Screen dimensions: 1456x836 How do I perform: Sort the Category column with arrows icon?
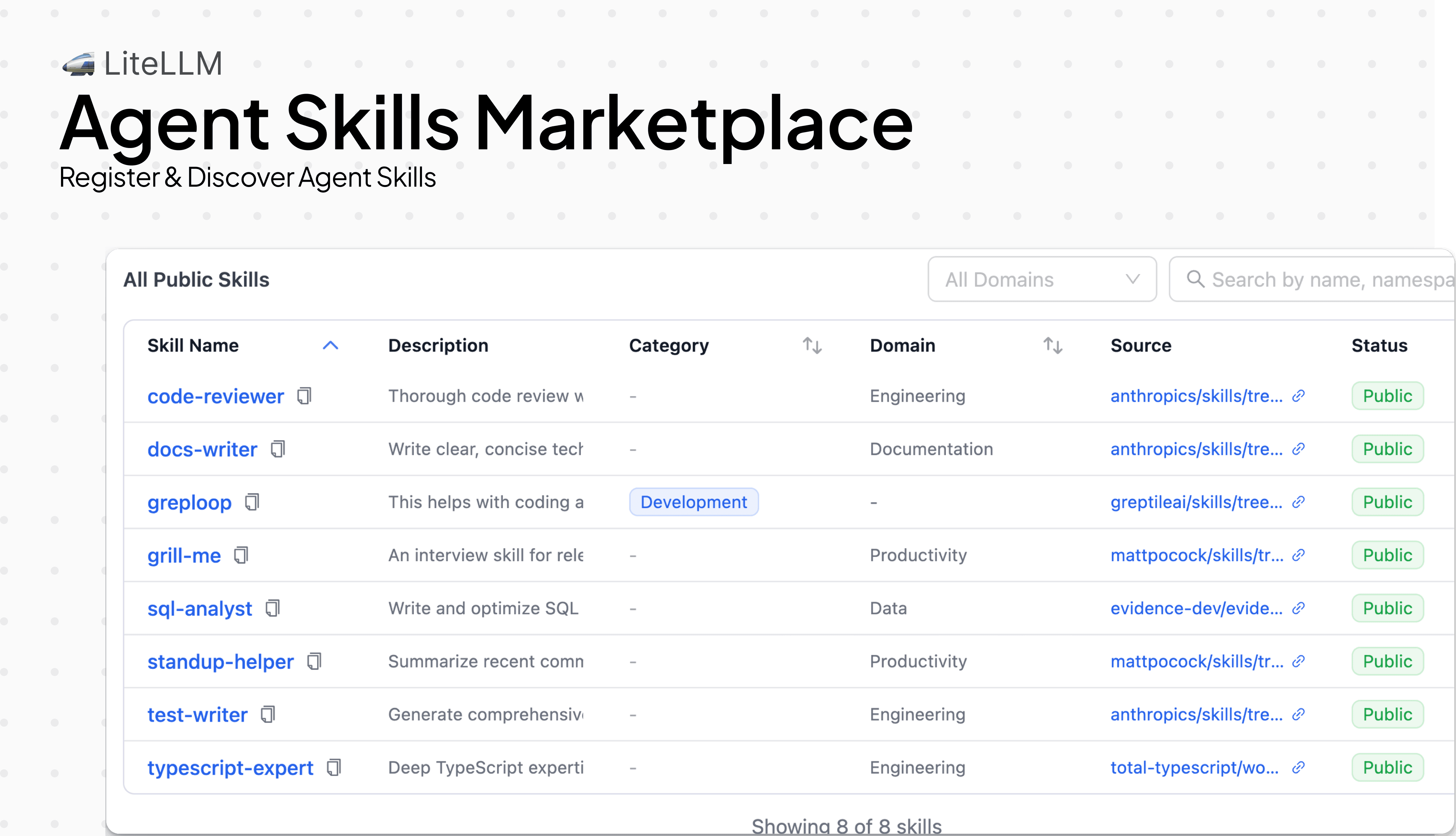[x=812, y=346]
